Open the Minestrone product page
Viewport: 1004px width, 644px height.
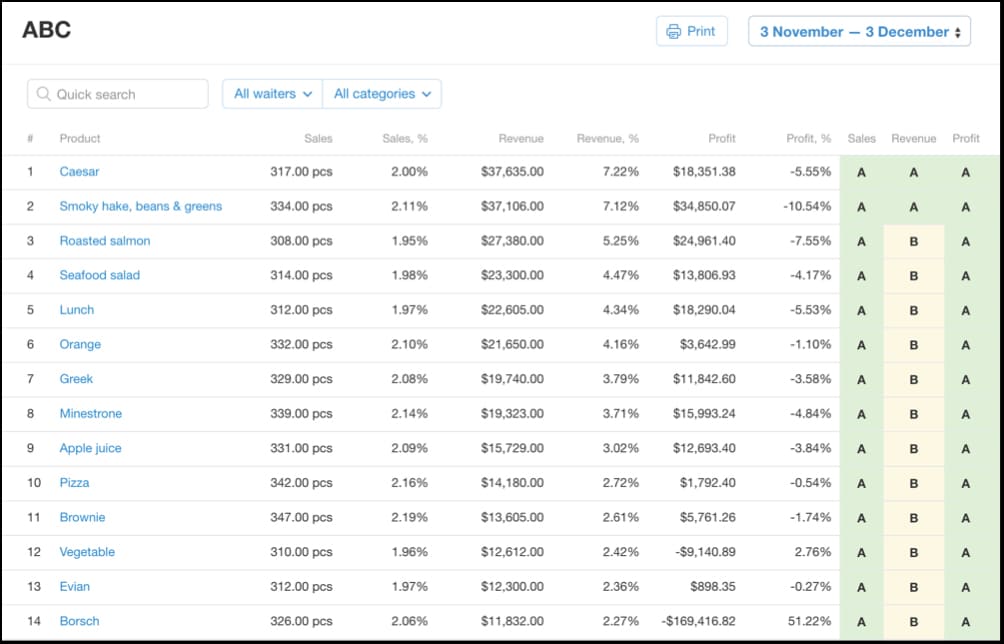pos(90,414)
